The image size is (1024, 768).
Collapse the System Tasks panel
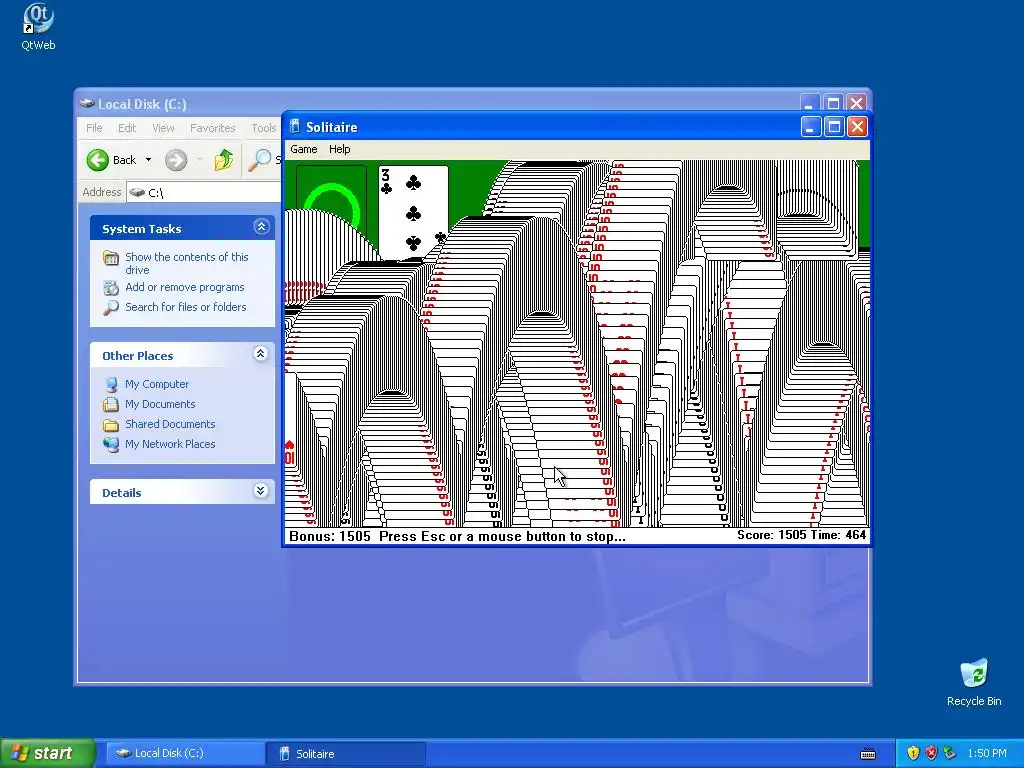point(261,227)
